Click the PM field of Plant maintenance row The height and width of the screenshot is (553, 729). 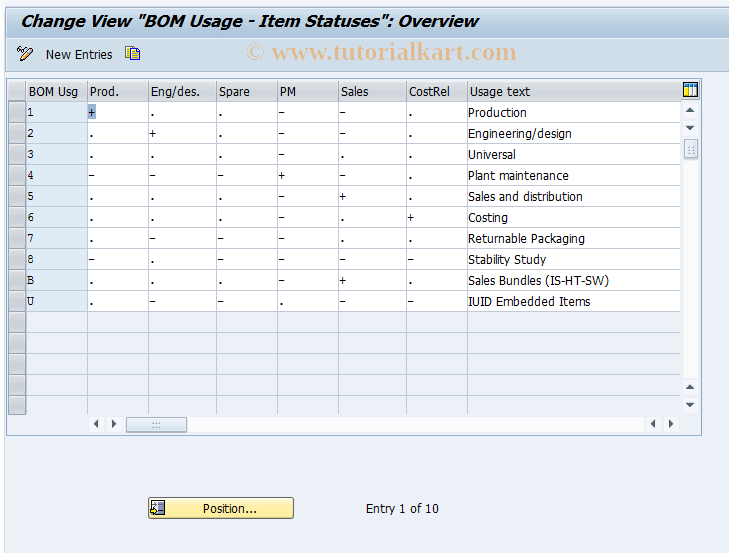pos(308,175)
